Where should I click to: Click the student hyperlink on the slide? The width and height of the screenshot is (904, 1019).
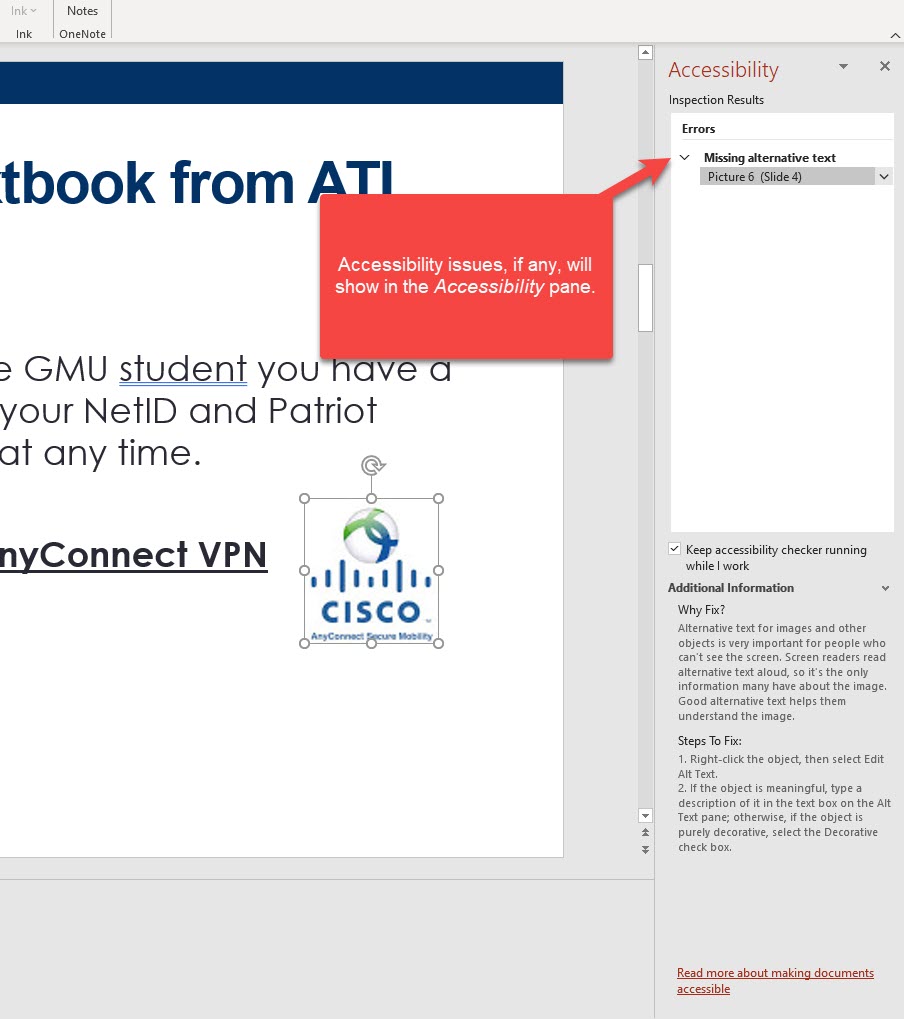182,369
